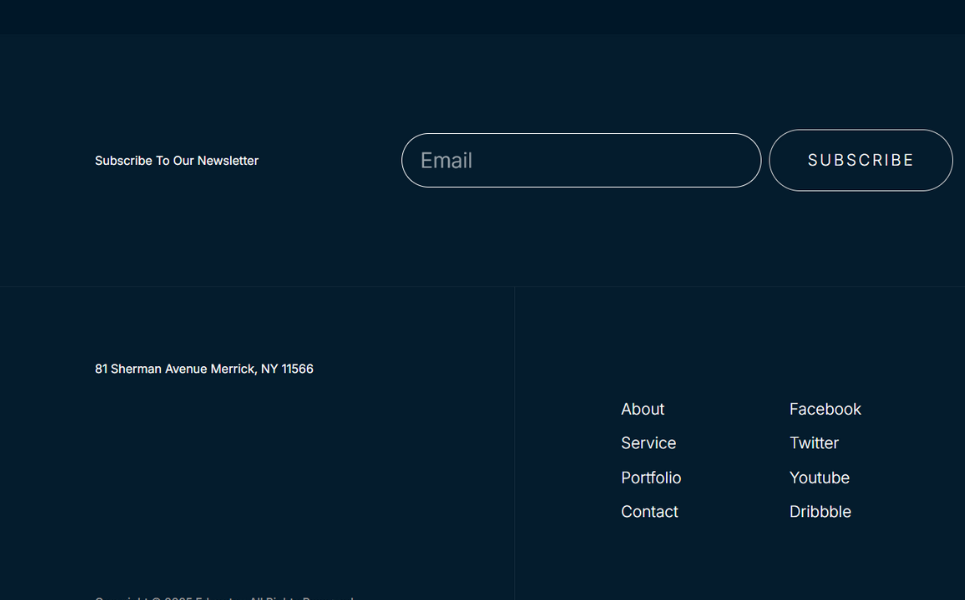Viewport: 965px width, 600px height.
Task: Select the Contact footer link
Action: coord(649,512)
